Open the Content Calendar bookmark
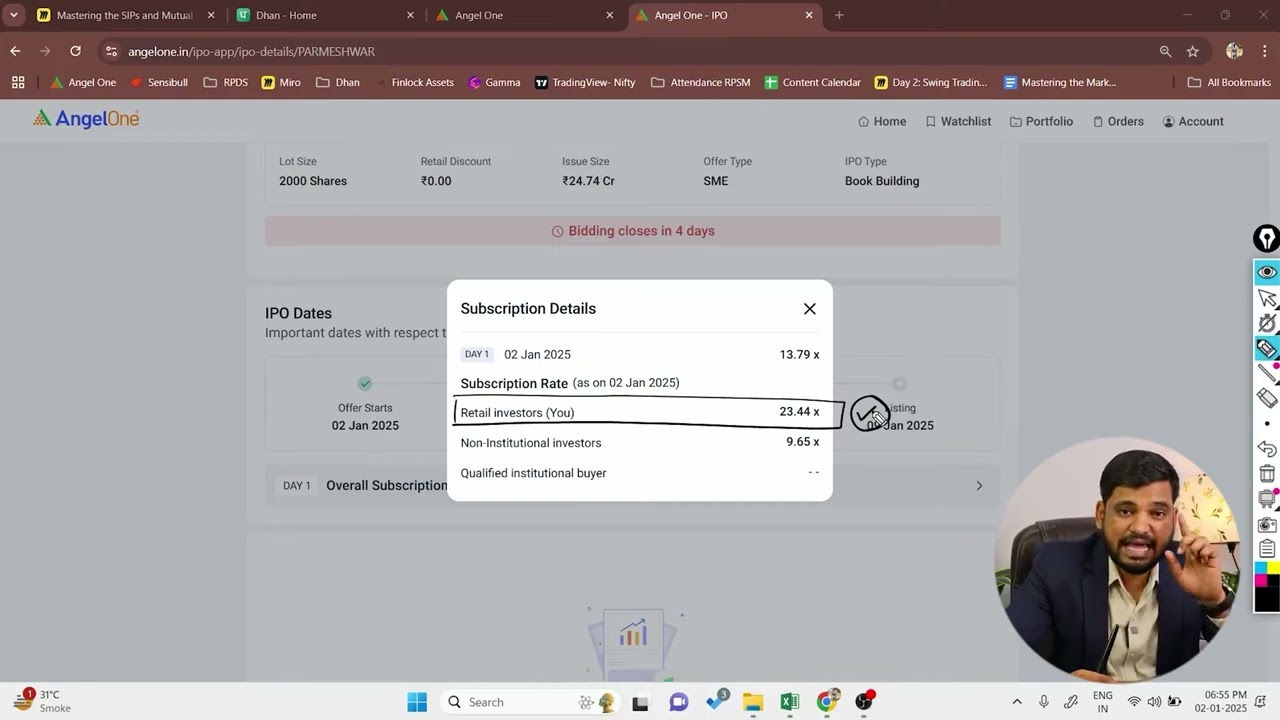This screenshot has width=1280, height=720. [x=812, y=82]
